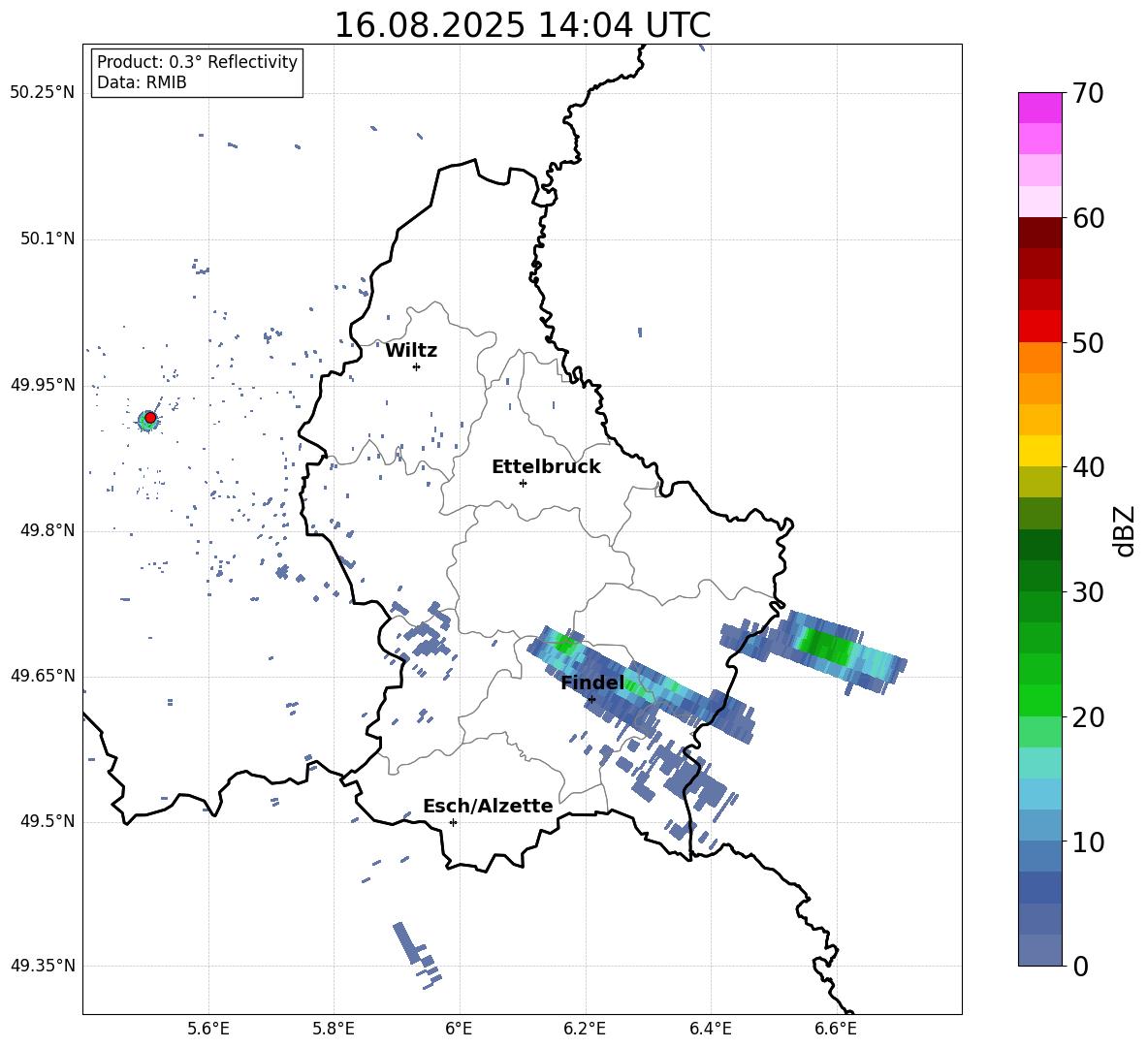The image size is (1148, 1048).
Task: Click the 6.2°E longitude label
Action: tap(585, 1029)
